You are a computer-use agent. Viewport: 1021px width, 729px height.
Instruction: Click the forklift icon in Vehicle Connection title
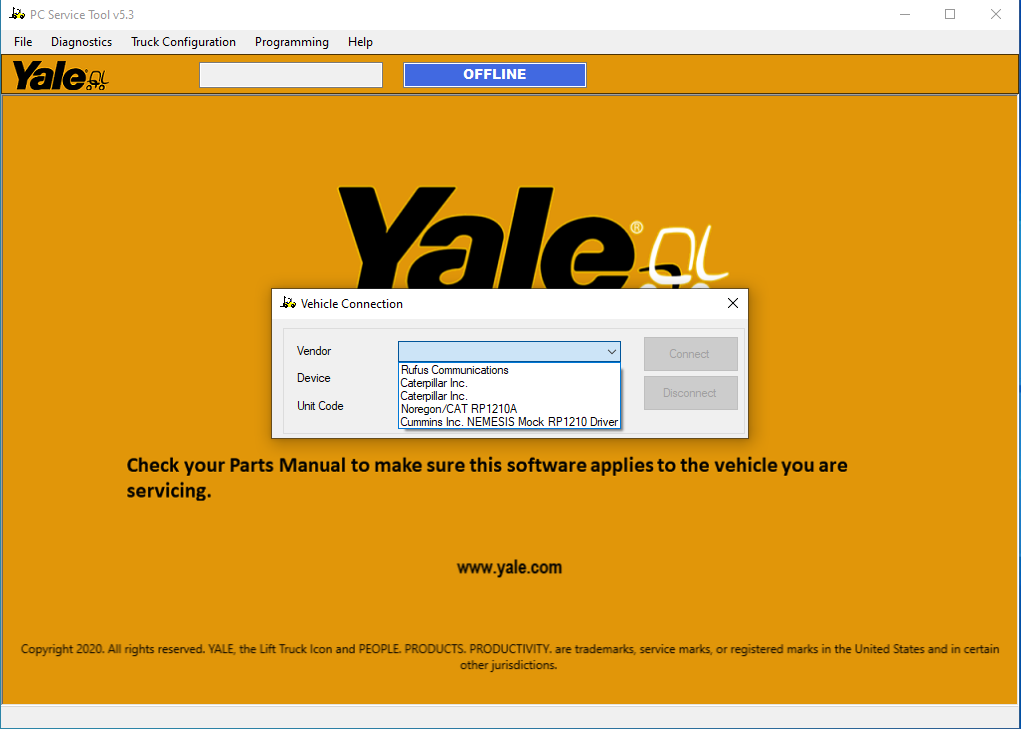click(289, 303)
